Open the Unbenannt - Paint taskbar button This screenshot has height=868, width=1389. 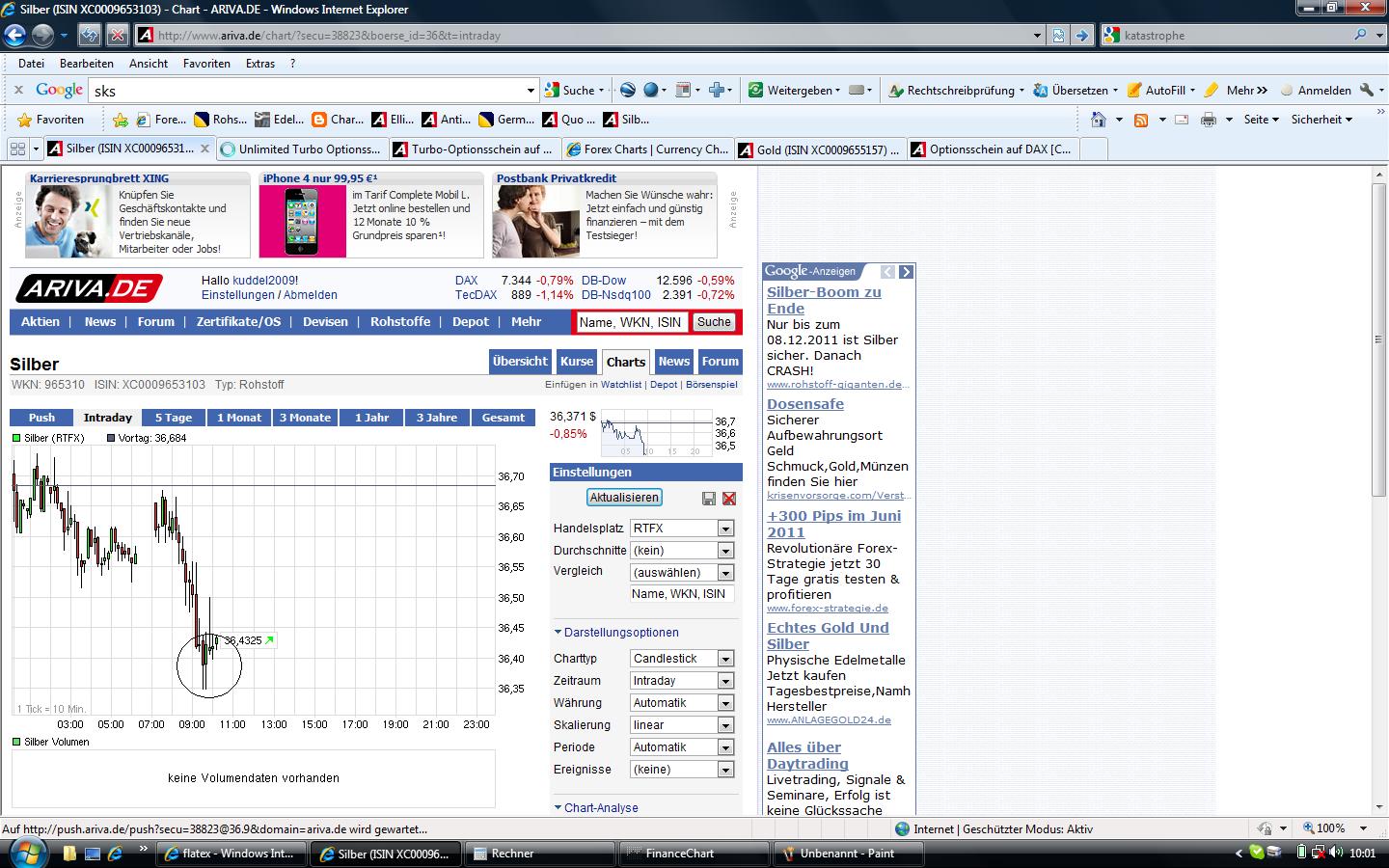point(849,854)
